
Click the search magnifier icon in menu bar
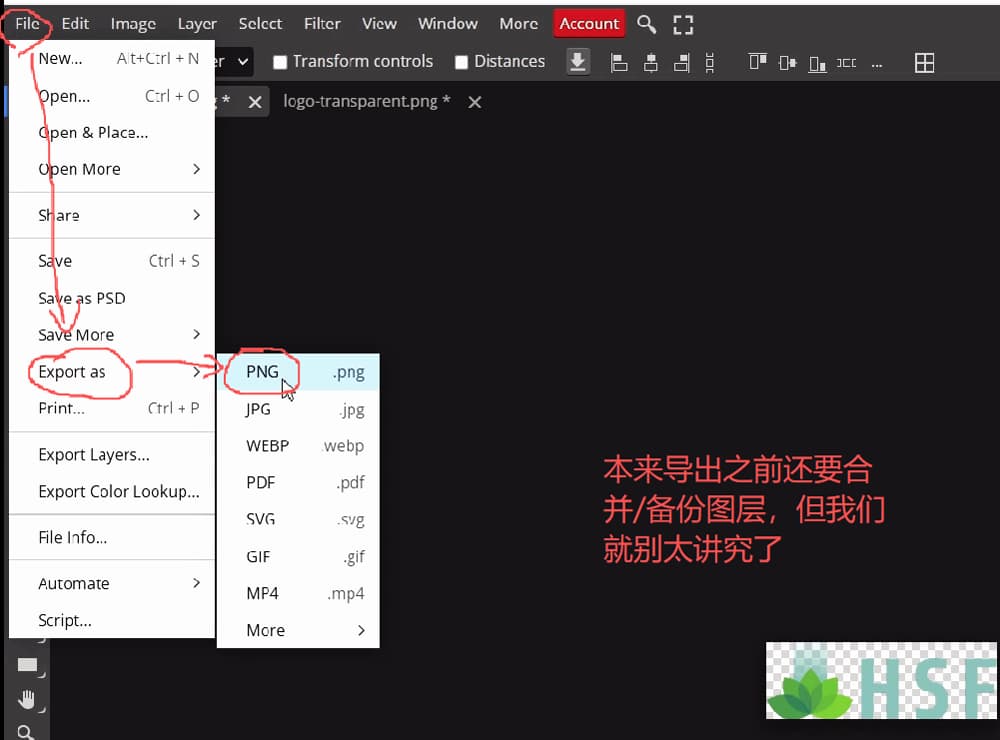pyautogui.click(x=646, y=24)
